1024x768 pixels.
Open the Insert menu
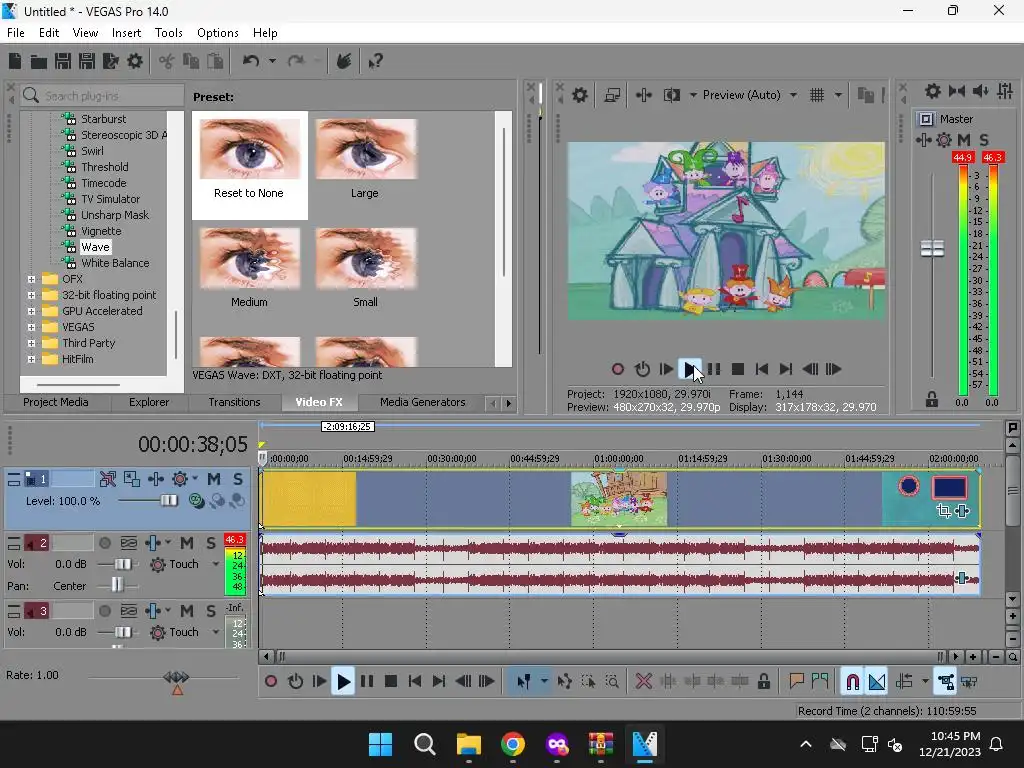(x=126, y=33)
